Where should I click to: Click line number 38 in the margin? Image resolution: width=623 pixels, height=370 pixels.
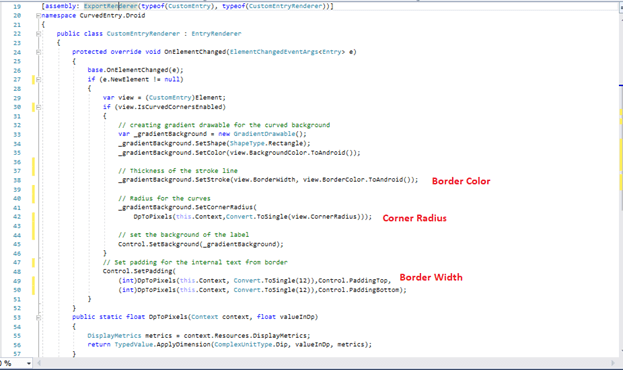click(17, 180)
